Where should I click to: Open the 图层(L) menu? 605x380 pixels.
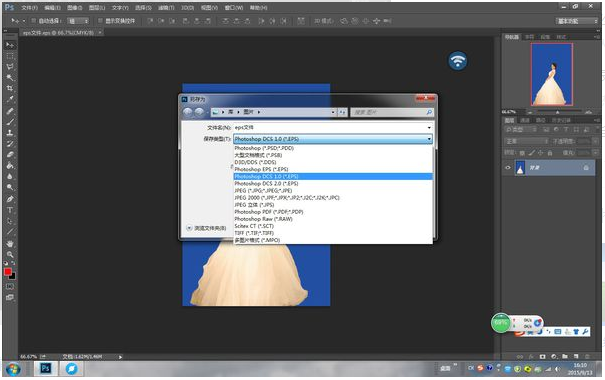pyautogui.click(x=96, y=8)
